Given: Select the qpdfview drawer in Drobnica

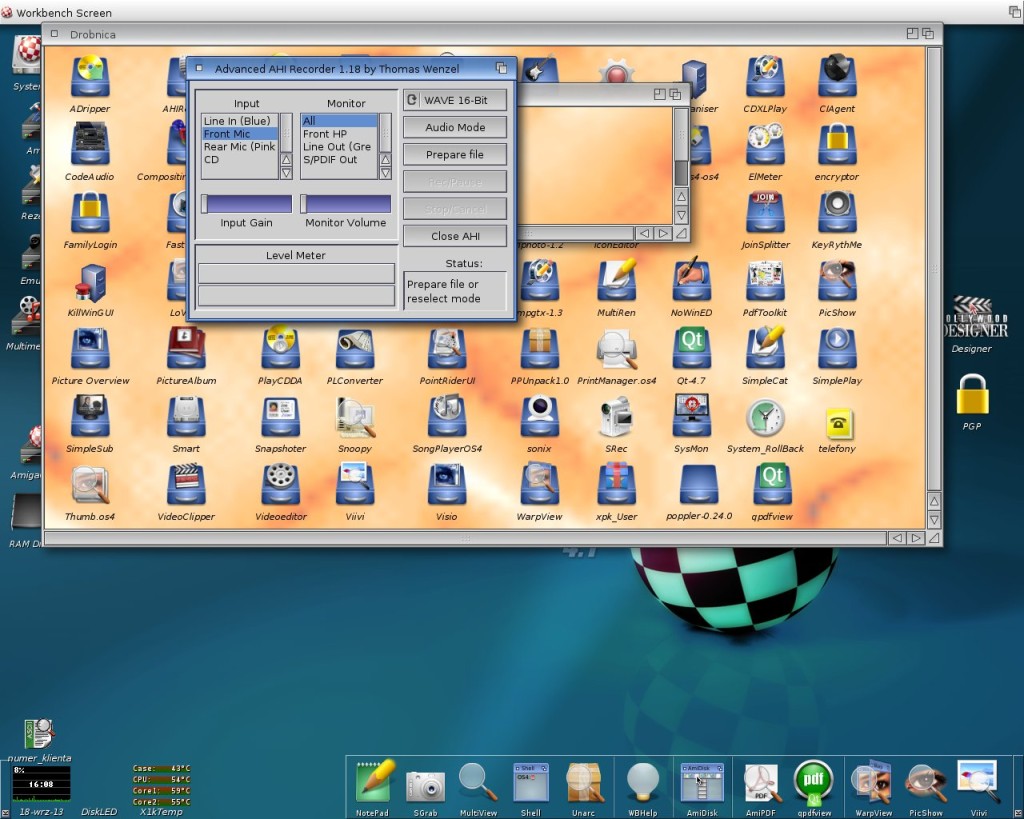Looking at the screenshot, I should (x=772, y=485).
